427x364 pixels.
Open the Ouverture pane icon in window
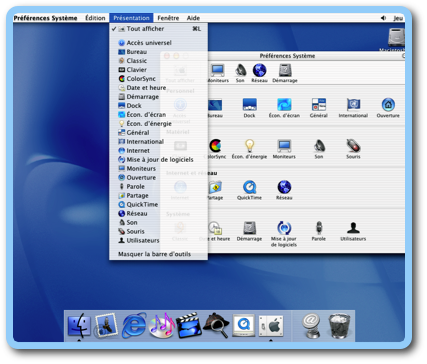[388, 105]
